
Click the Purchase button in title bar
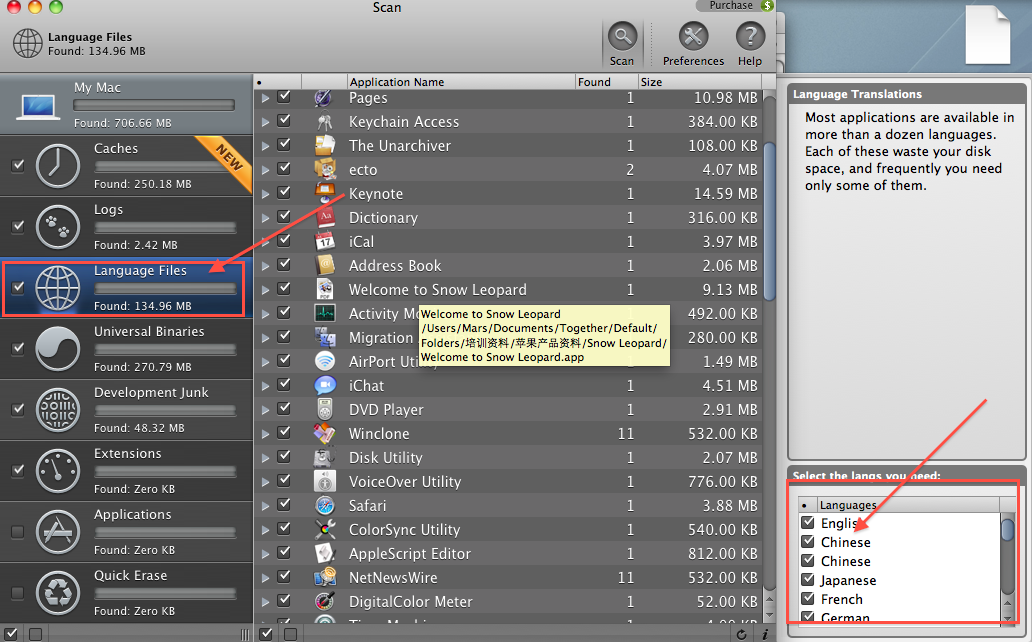tap(735, 5)
